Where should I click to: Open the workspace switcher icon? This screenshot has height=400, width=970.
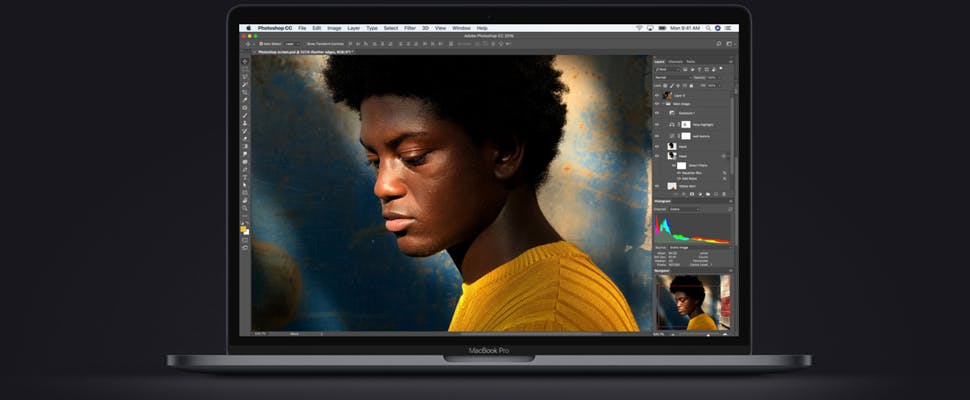(729, 44)
